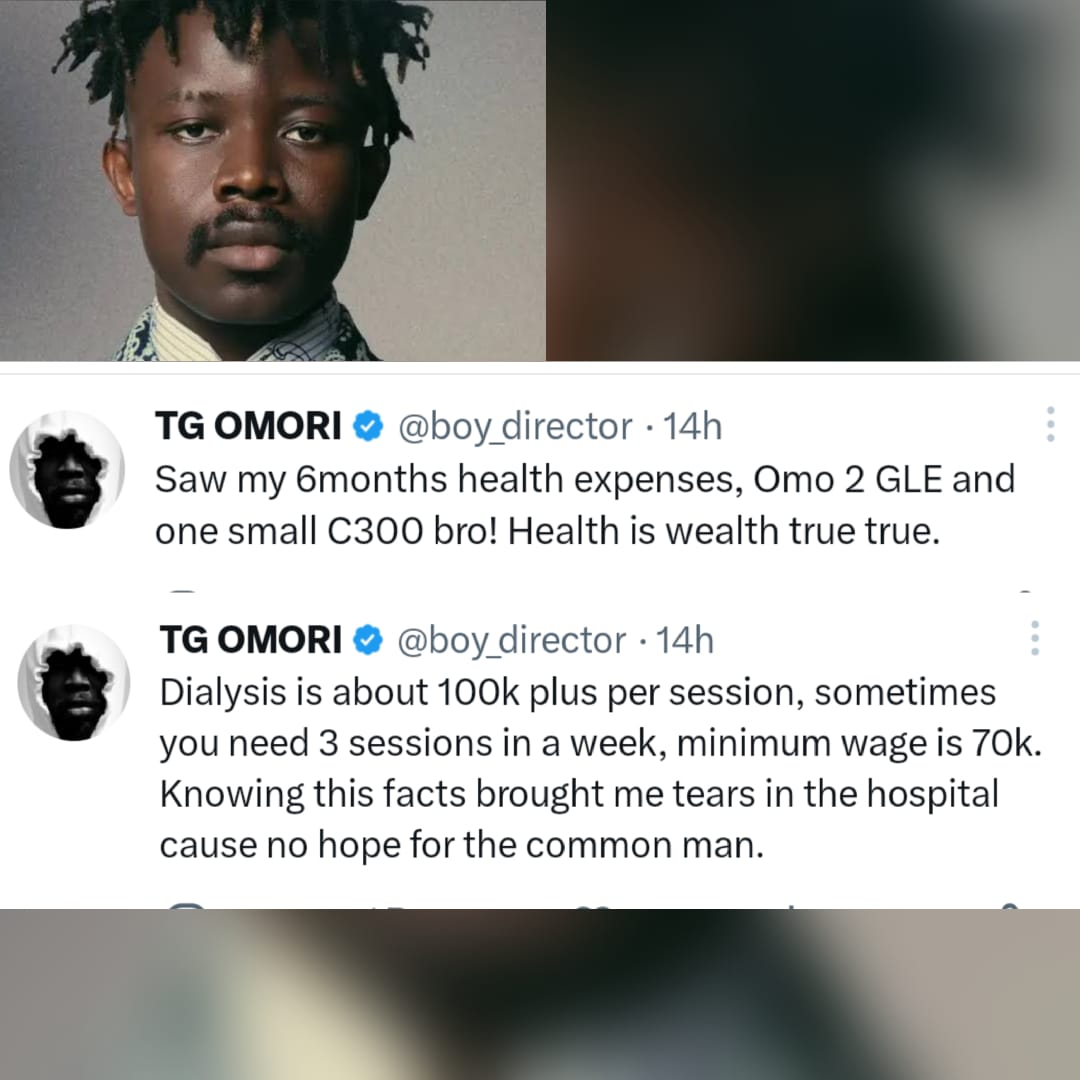Open the blurred image below the tweets
The width and height of the screenshot is (1080, 1080).
(x=540, y=995)
